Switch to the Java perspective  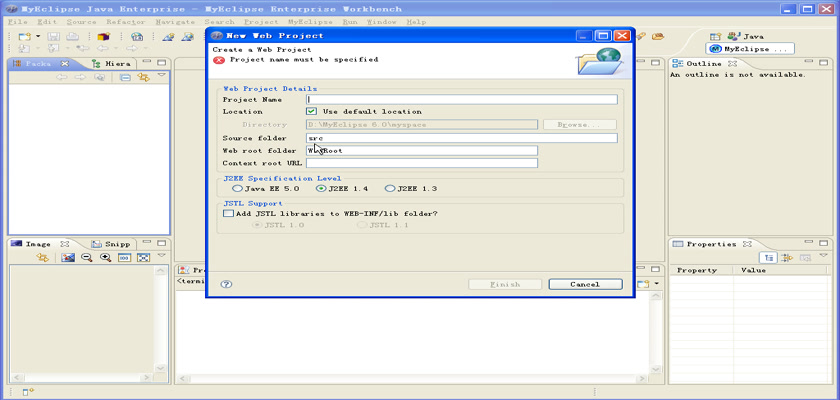pyautogui.click(x=745, y=36)
